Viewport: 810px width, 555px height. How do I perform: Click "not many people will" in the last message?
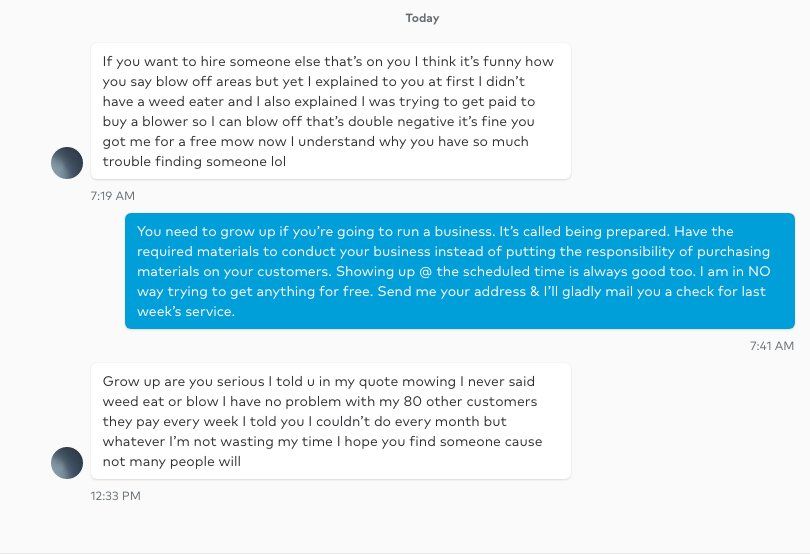click(172, 461)
